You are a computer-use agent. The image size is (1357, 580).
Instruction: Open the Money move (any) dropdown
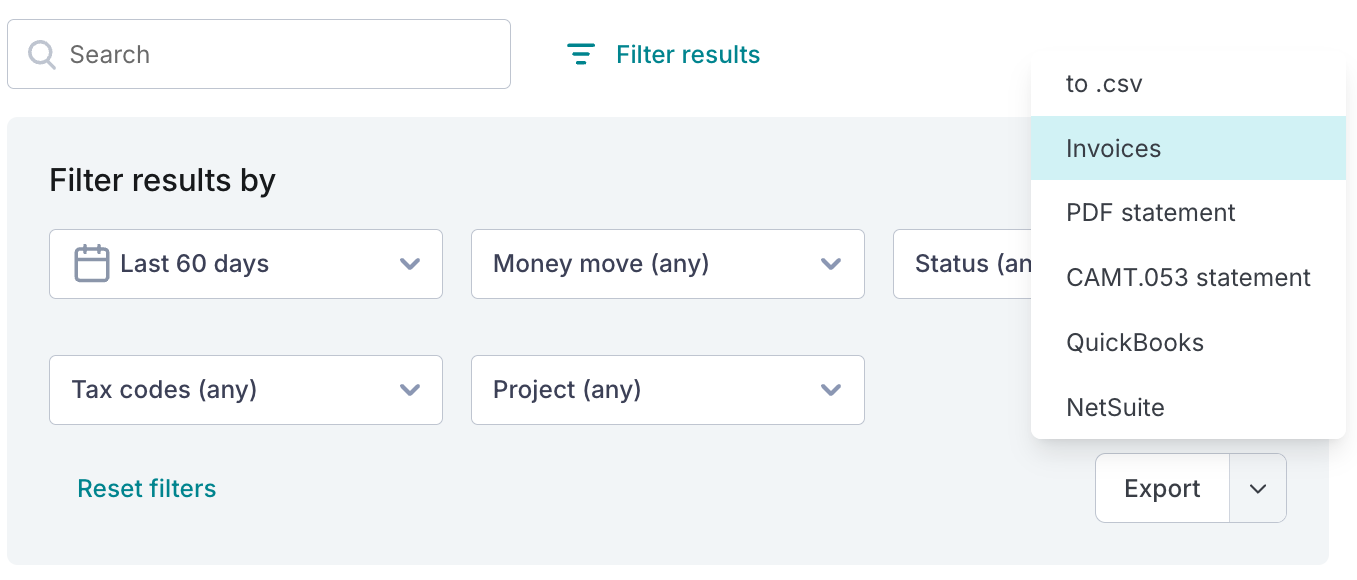[x=667, y=264]
